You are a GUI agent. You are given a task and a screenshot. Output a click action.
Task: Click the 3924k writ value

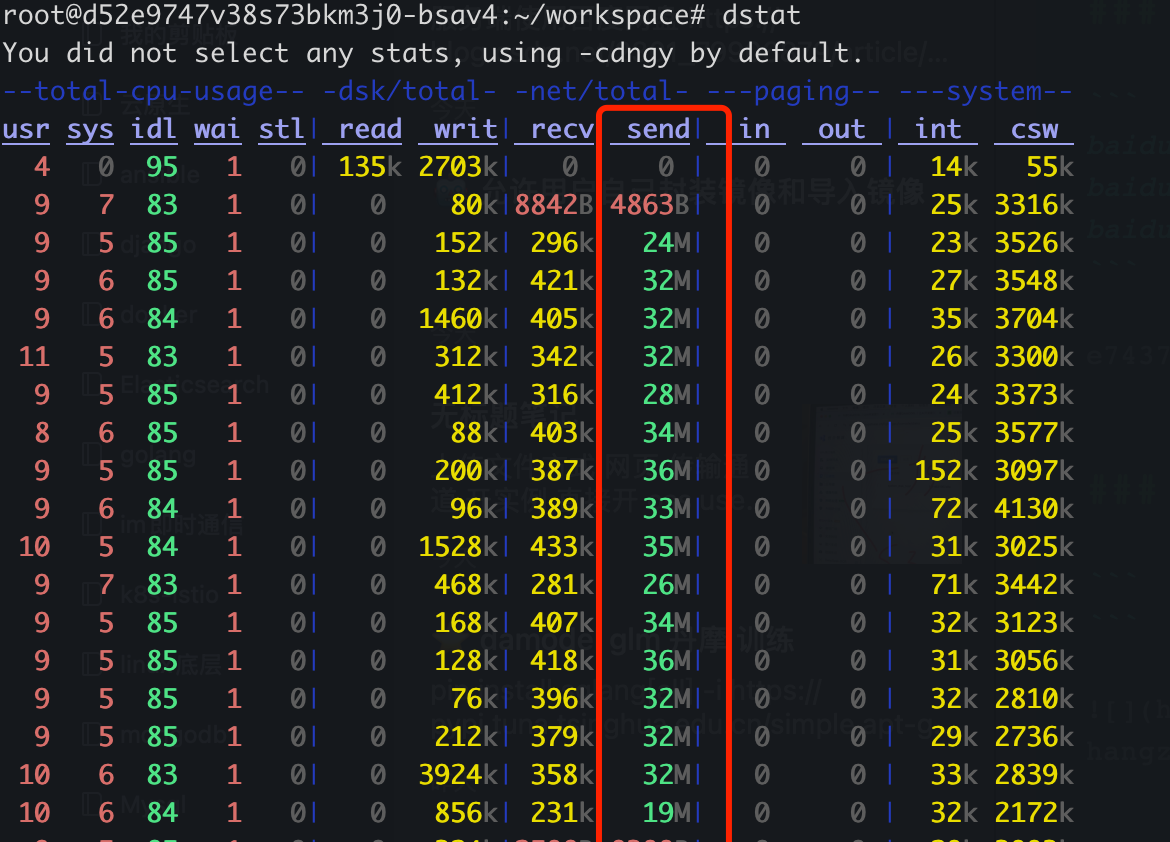458,775
